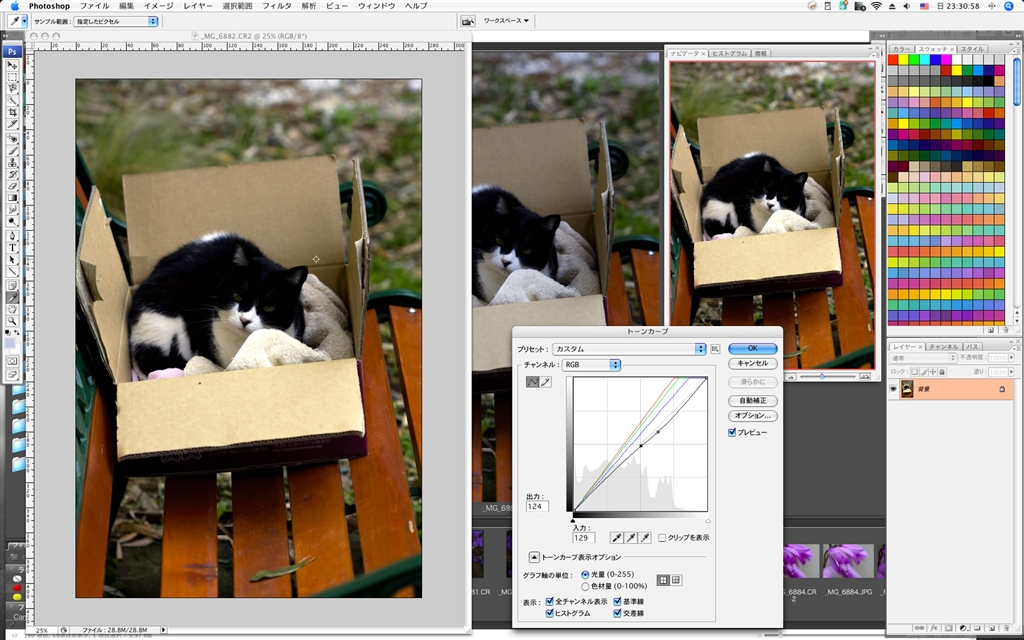1024x640 pixels.
Task: Select 色材量 (0-100%) radio button
Action: click(585, 586)
